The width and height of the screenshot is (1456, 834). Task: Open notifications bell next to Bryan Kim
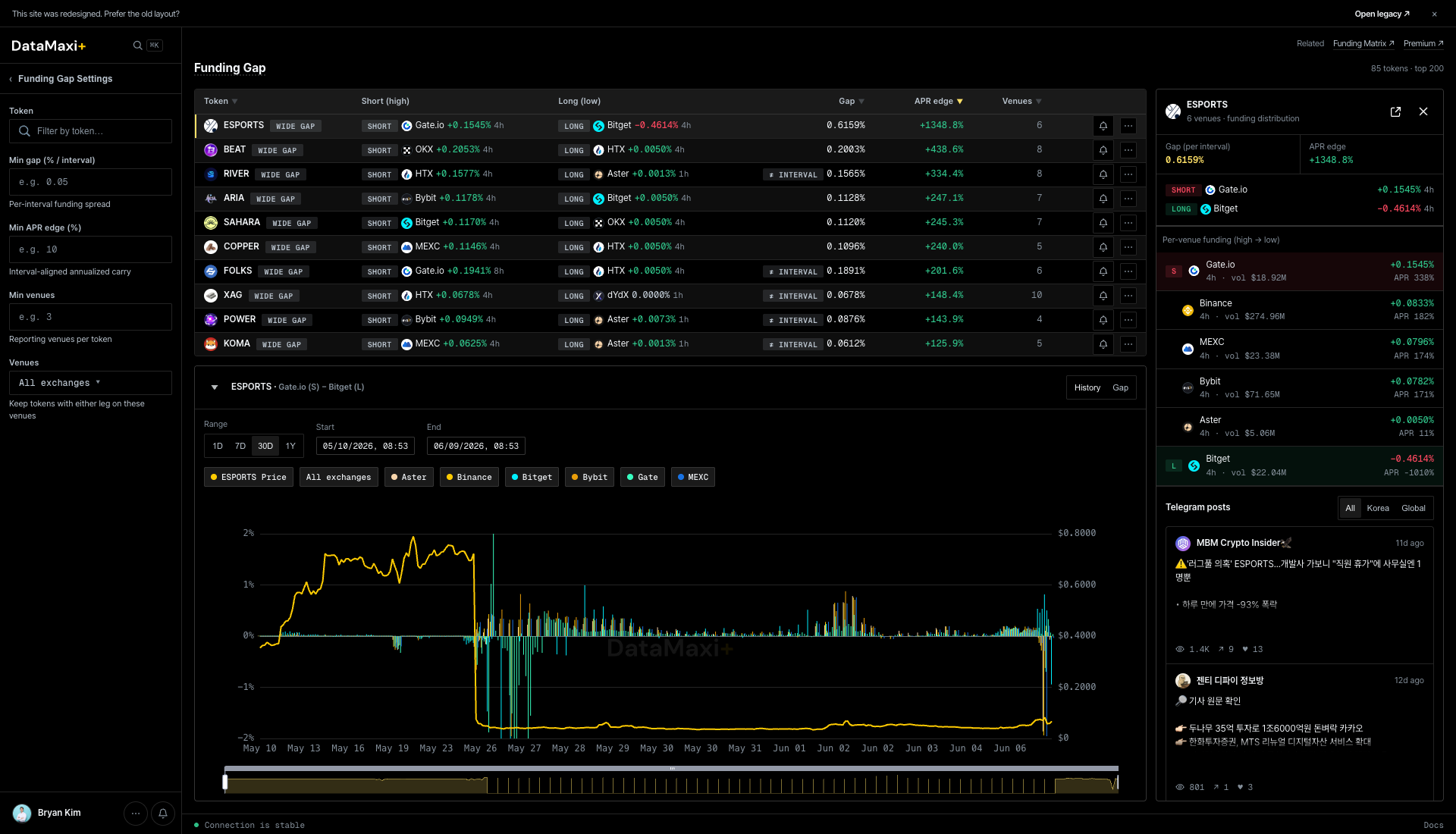(x=163, y=814)
